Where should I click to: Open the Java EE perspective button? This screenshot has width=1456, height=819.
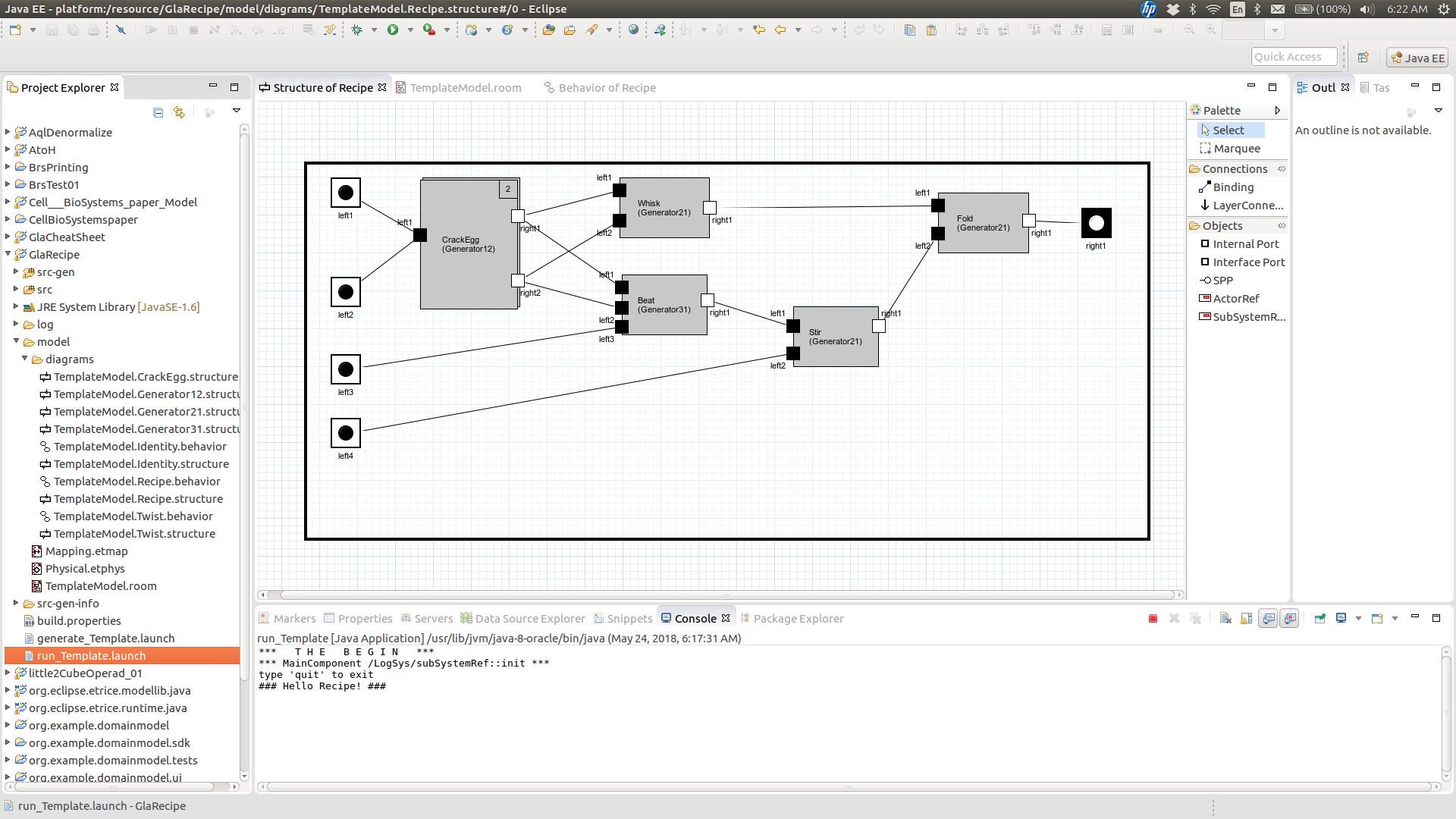pyautogui.click(x=1417, y=58)
